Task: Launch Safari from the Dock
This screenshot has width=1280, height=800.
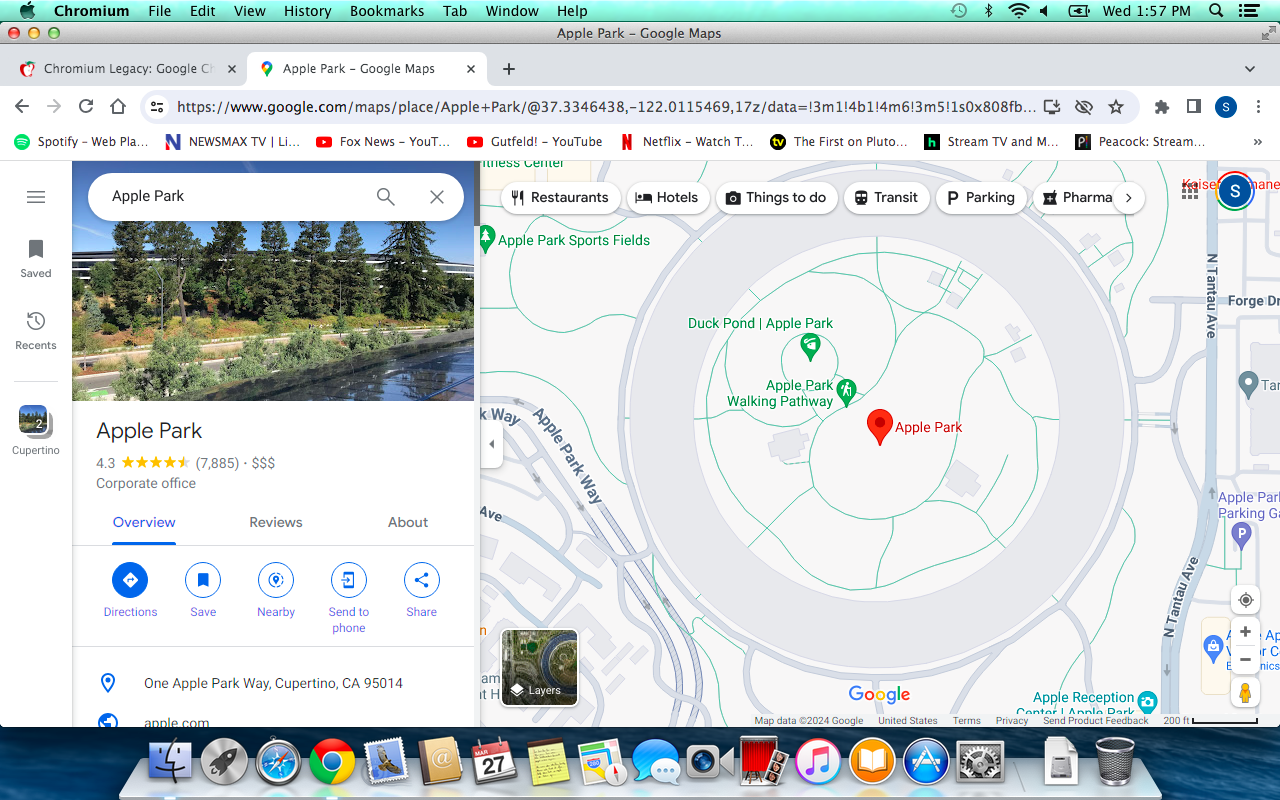Action: [278, 762]
